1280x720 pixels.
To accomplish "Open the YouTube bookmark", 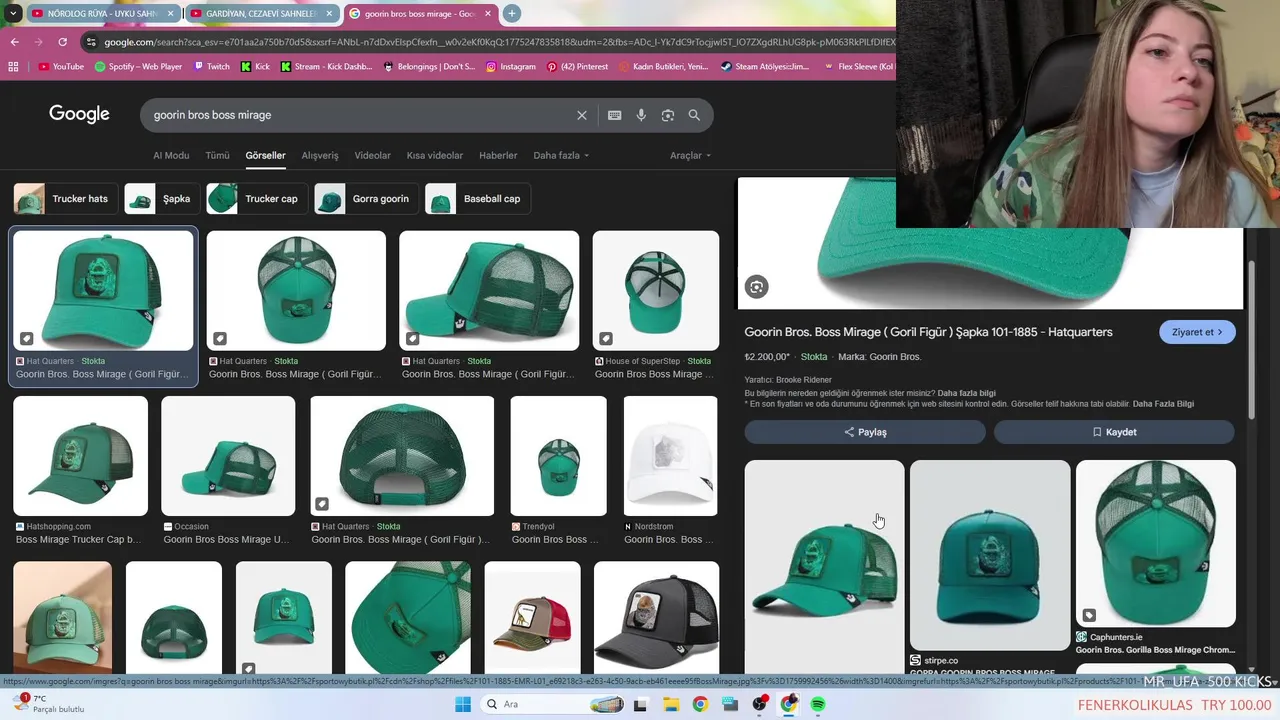I will tap(61, 67).
